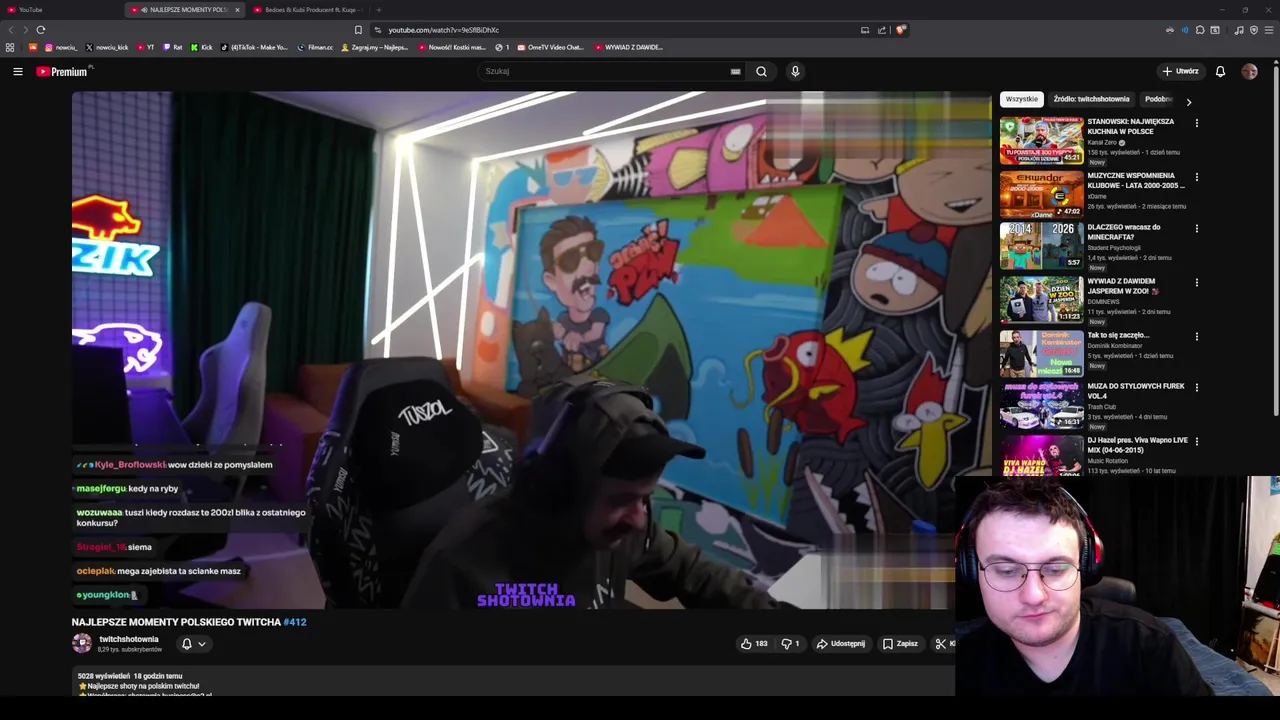This screenshot has height=720, width=1280.
Task: Click the YouTube Premium logo
Action: (62, 71)
